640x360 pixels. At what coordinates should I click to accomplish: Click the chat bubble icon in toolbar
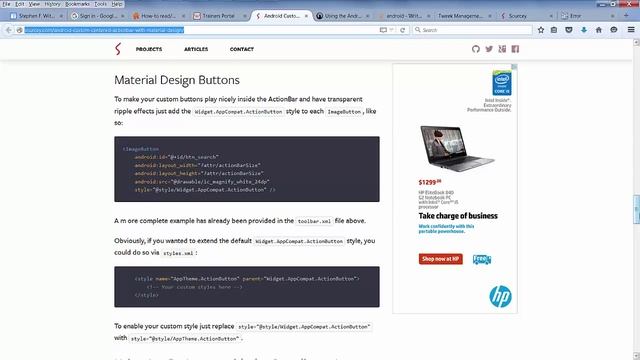click(x=614, y=30)
